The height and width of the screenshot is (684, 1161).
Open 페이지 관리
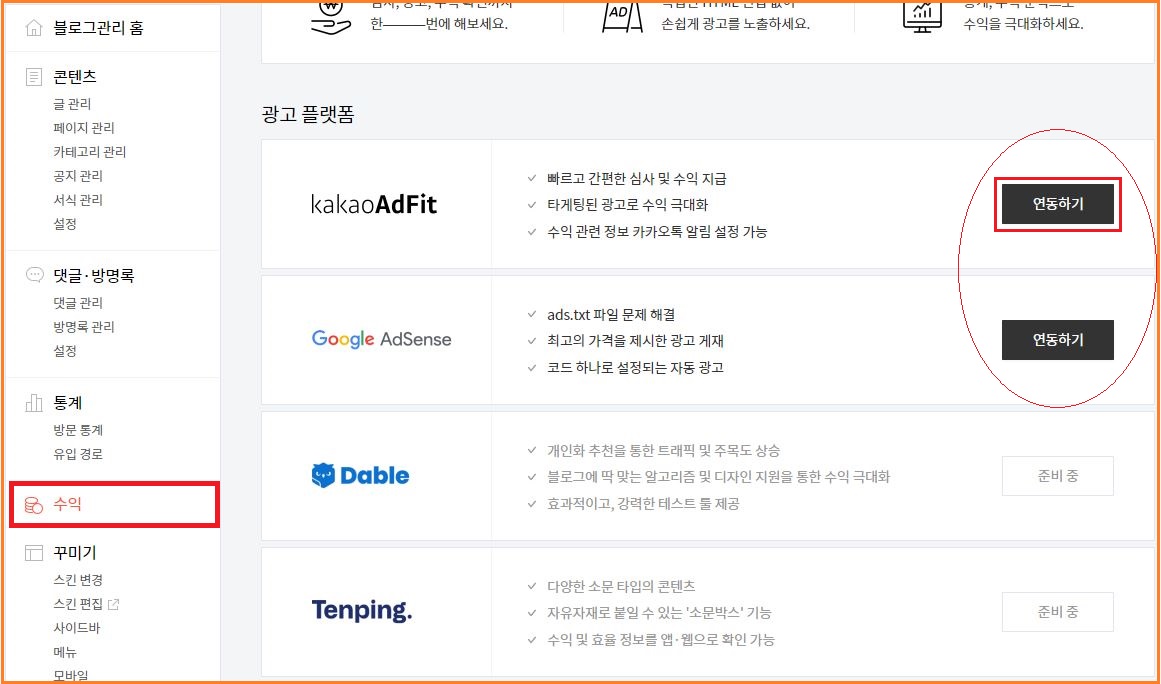click(84, 128)
